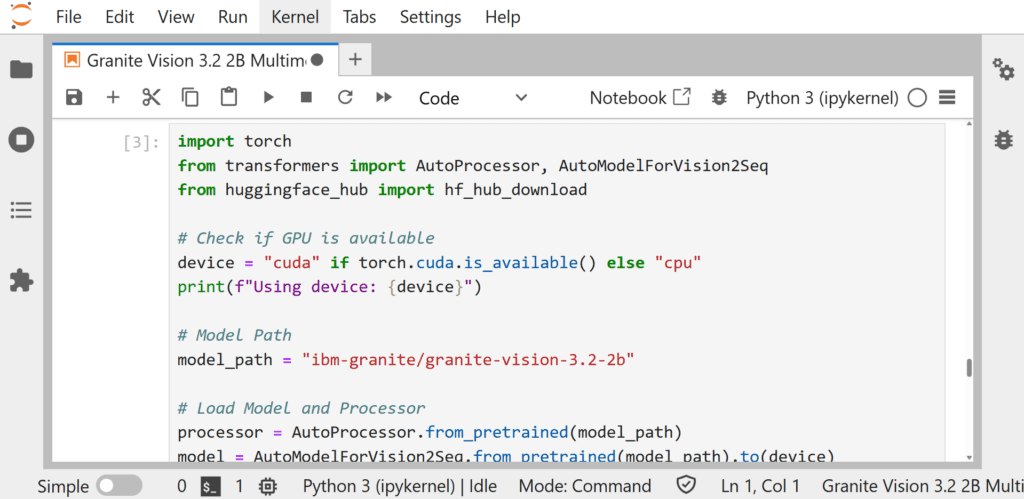Viewport: 1024px width, 499px height.
Task: Open the Table of Contents panel
Action: click(x=21, y=210)
